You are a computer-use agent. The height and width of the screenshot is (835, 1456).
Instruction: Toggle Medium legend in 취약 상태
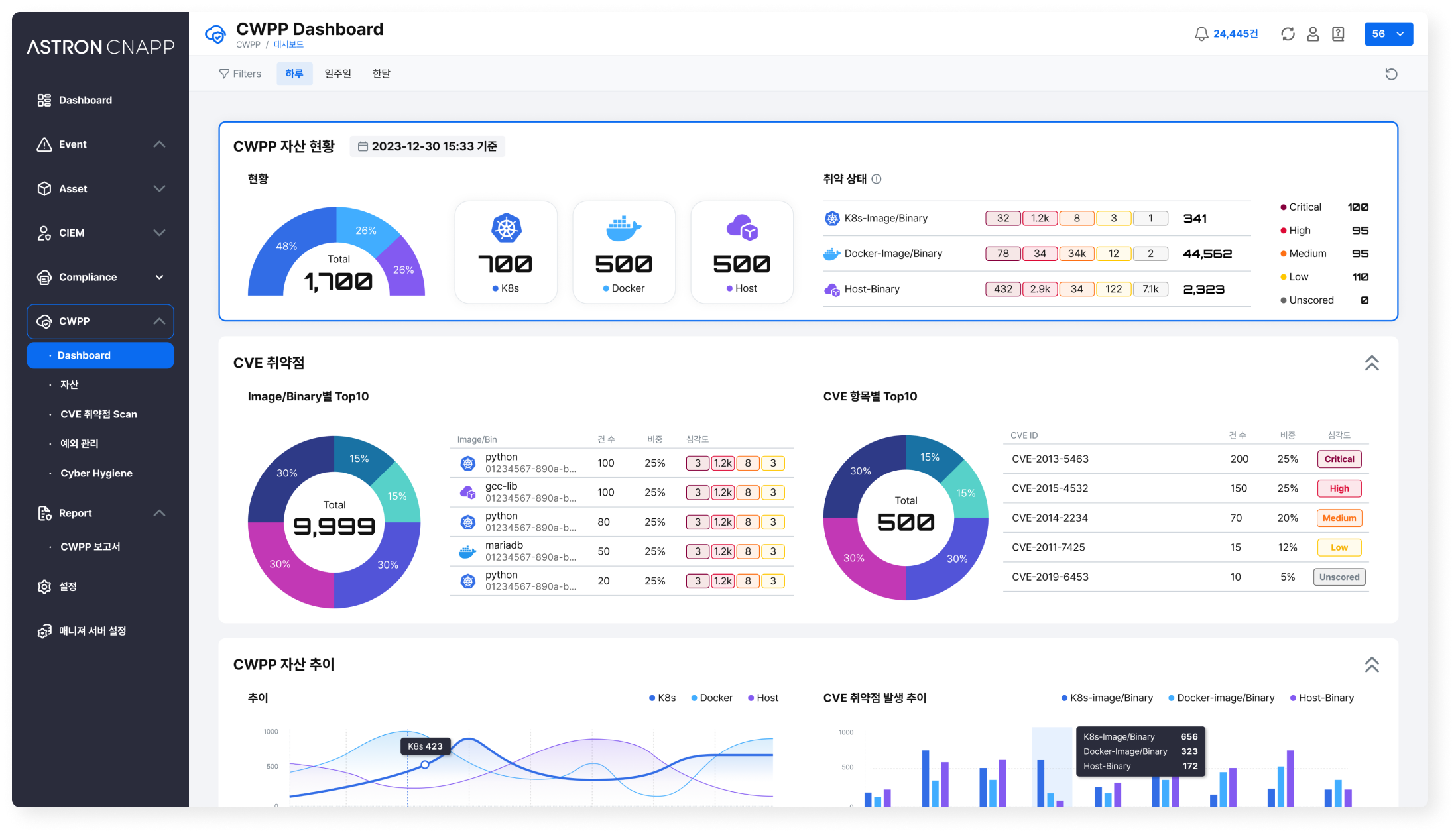point(1304,254)
